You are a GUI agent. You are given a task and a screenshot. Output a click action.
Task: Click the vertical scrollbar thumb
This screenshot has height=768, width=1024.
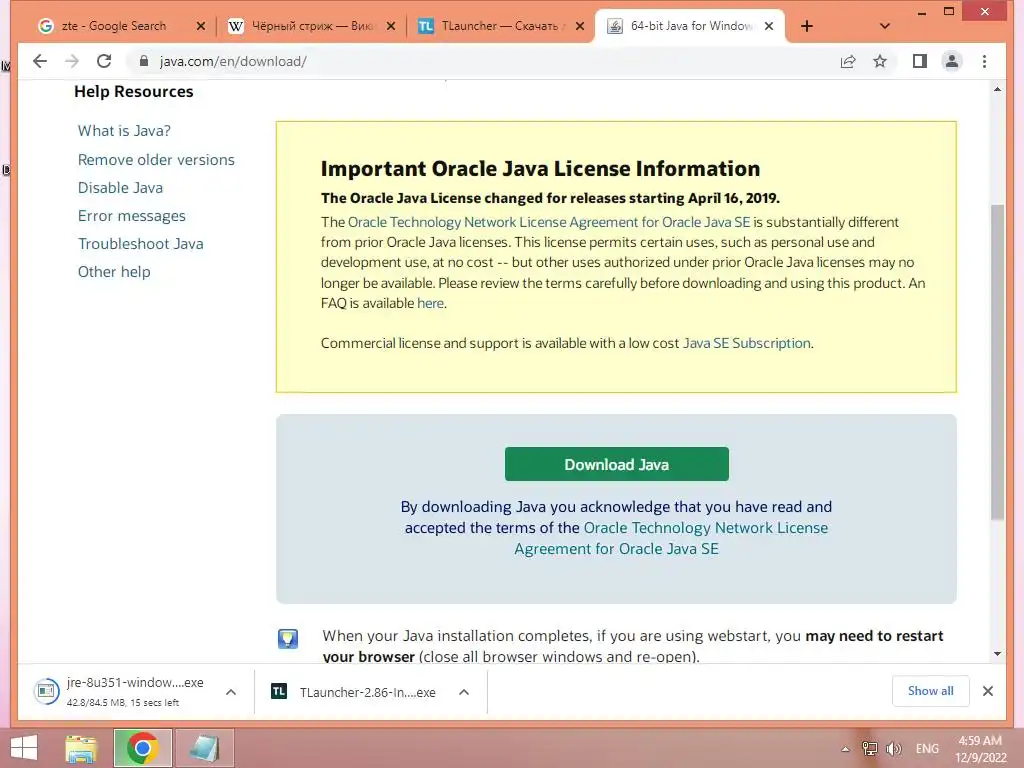tap(997, 362)
